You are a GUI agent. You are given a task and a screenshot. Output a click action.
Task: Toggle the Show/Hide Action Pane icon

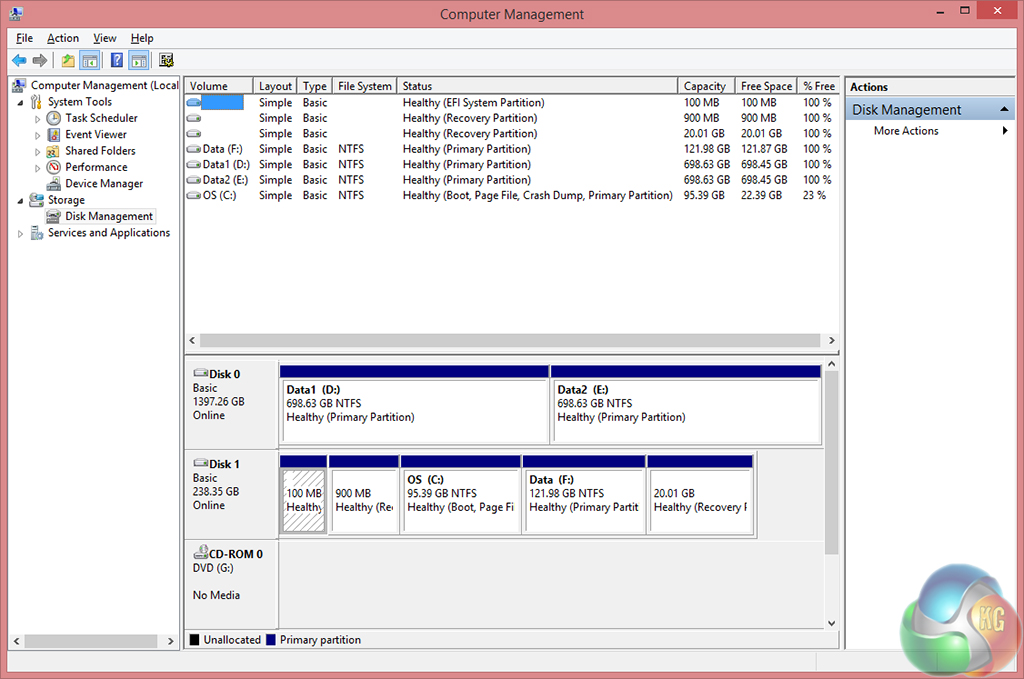point(138,61)
